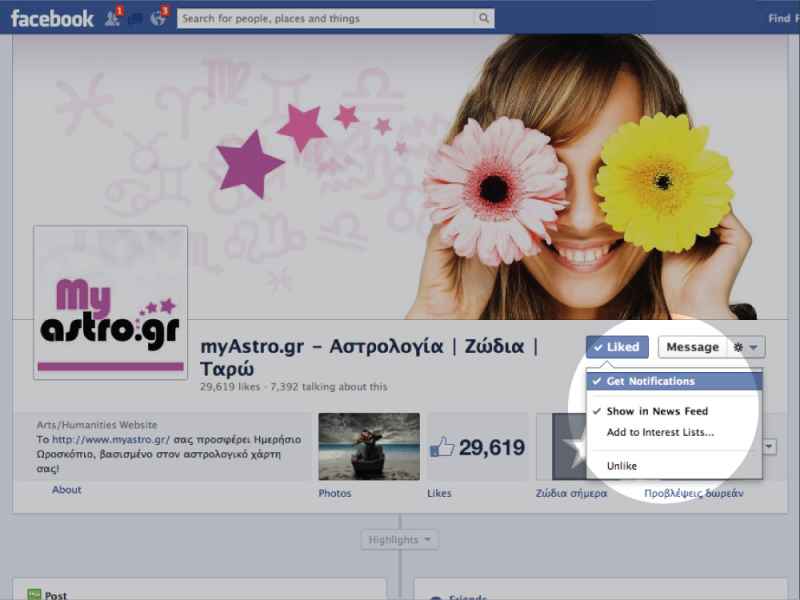Click the Find Friends link
Screen dimensions: 800x600
tap(784, 19)
